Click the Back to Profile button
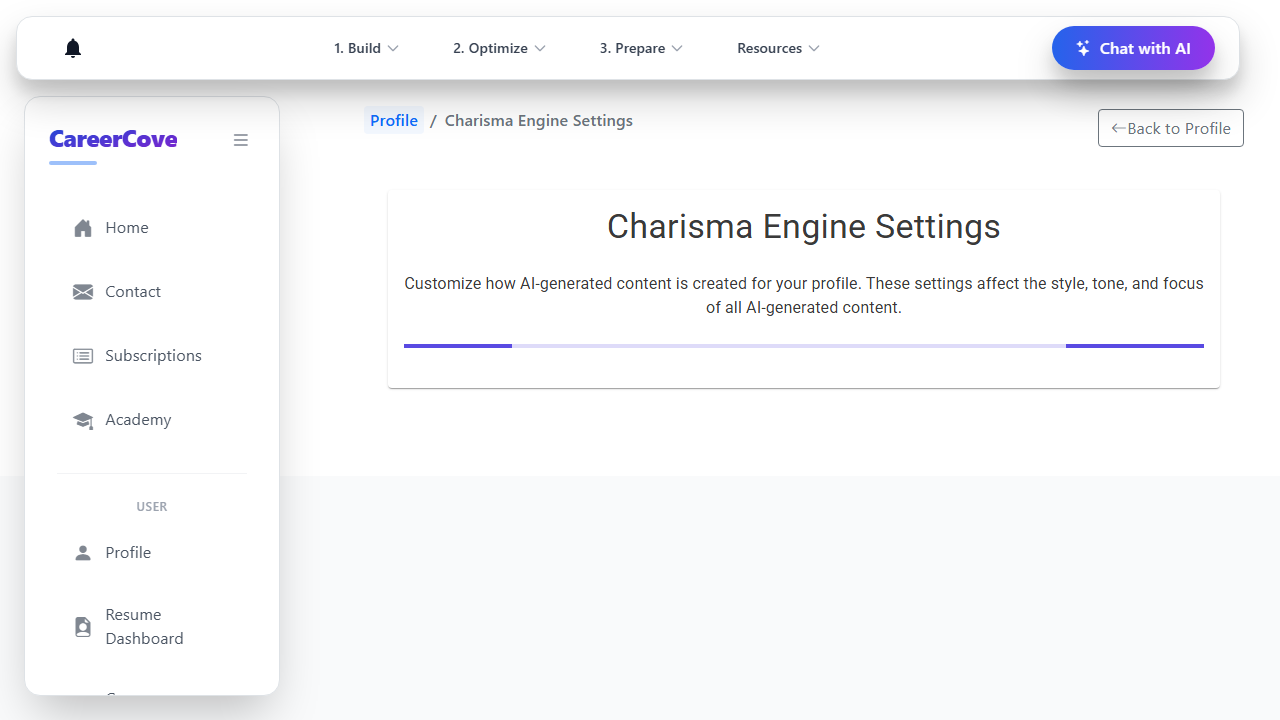The width and height of the screenshot is (1280, 720). (x=1171, y=128)
